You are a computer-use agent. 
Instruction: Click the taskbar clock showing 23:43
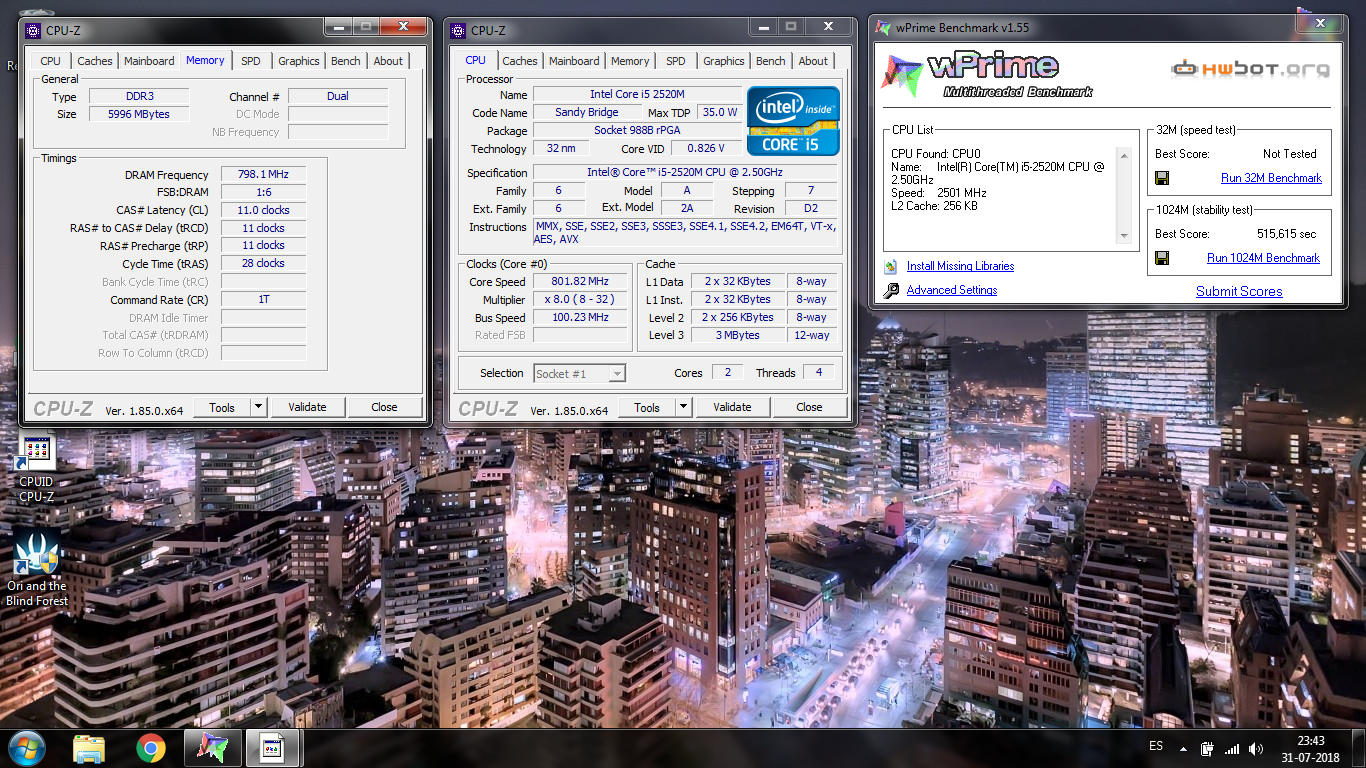[x=1311, y=748]
